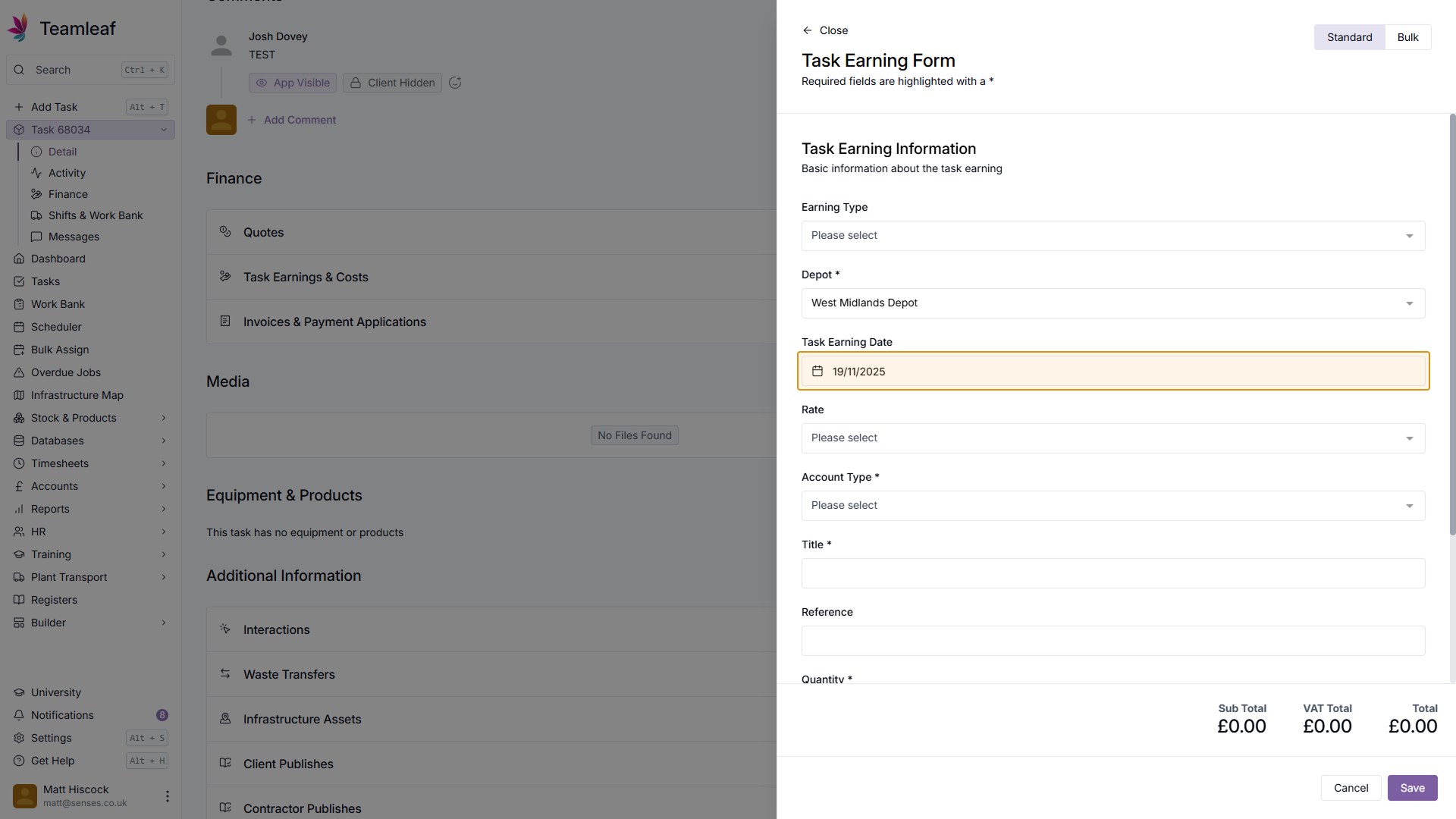Click into the Title text field
This screenshot has width=1456, height=819.
pyautogui.click(x=1112, y=573)
